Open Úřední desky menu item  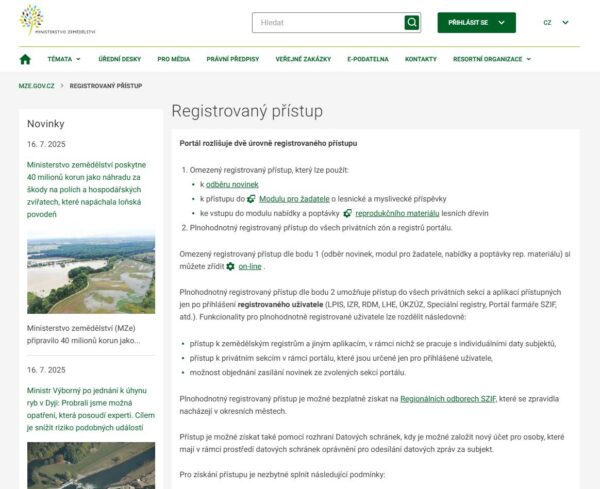click(120, 59)
